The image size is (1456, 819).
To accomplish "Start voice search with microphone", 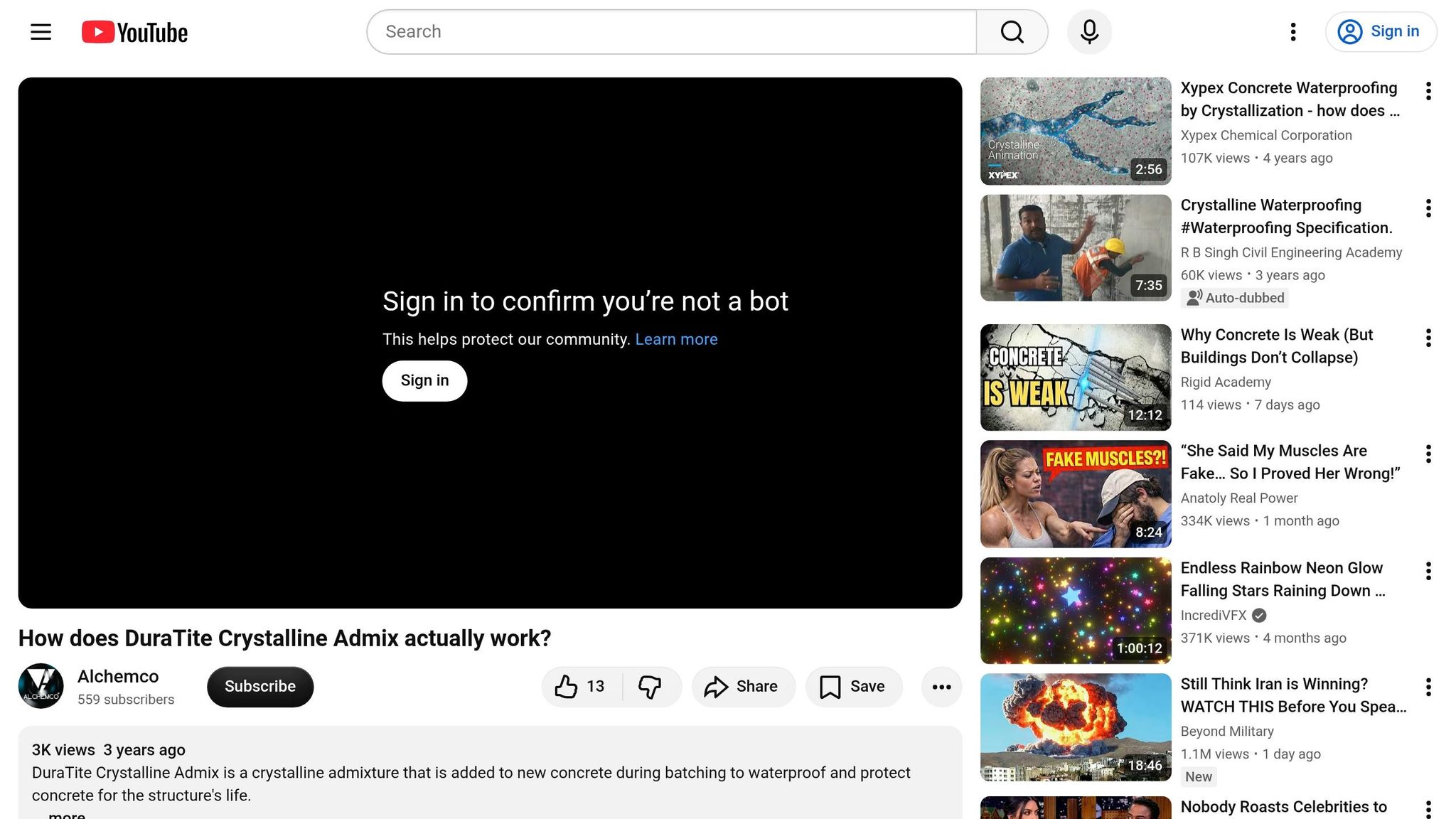I will [x=1089, y=32].
